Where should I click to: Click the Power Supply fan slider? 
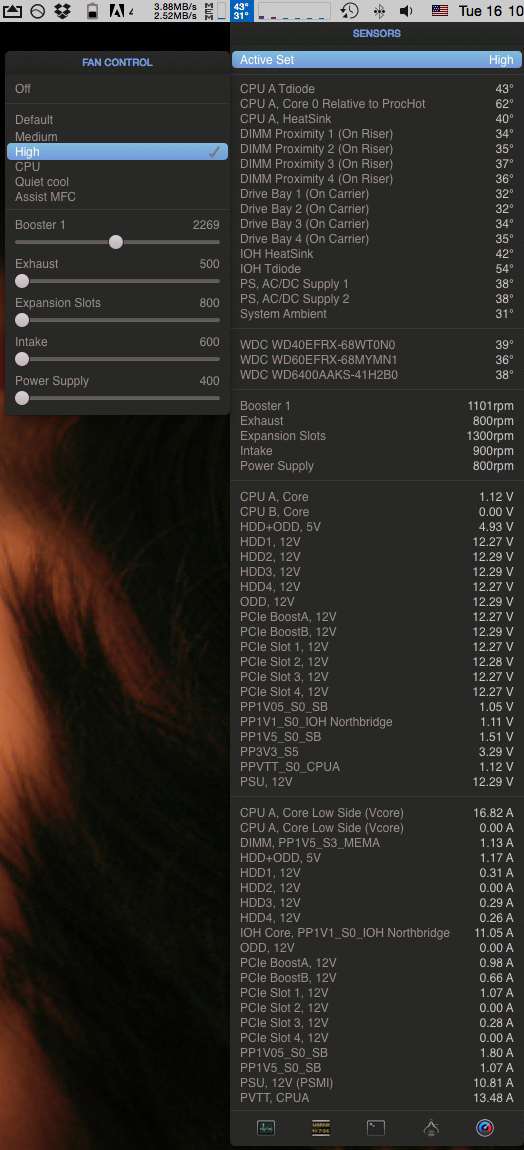tap(117, 398)
